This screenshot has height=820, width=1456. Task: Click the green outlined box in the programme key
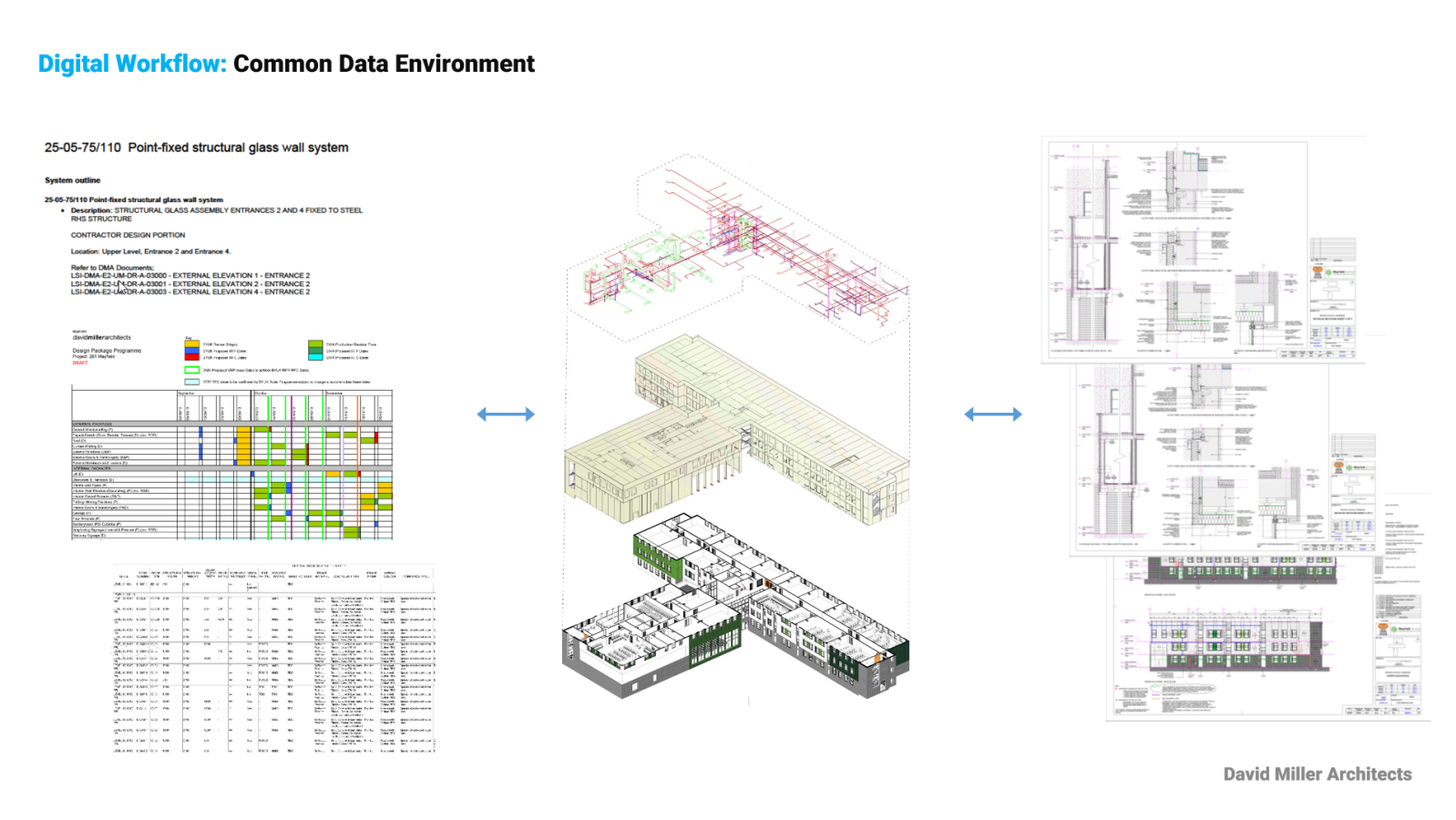[192, 370]
